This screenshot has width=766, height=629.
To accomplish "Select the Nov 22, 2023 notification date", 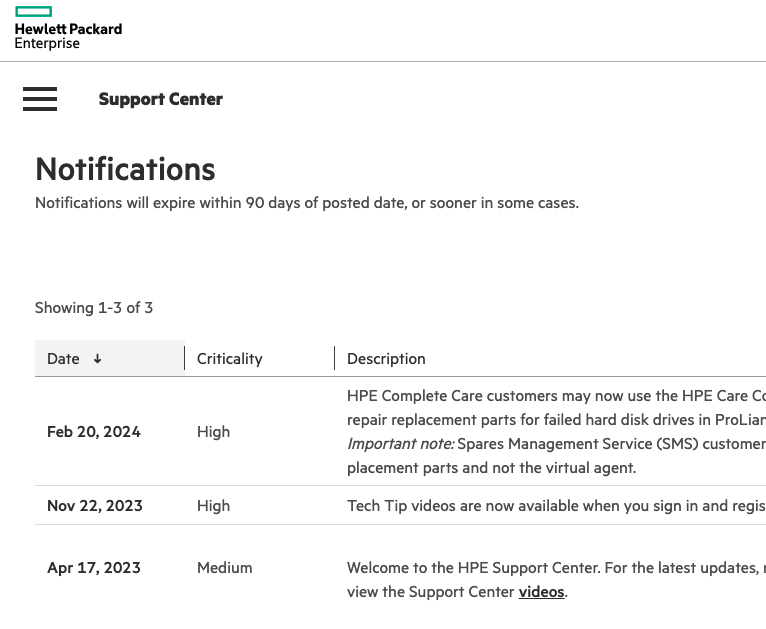I will (95, 506).
